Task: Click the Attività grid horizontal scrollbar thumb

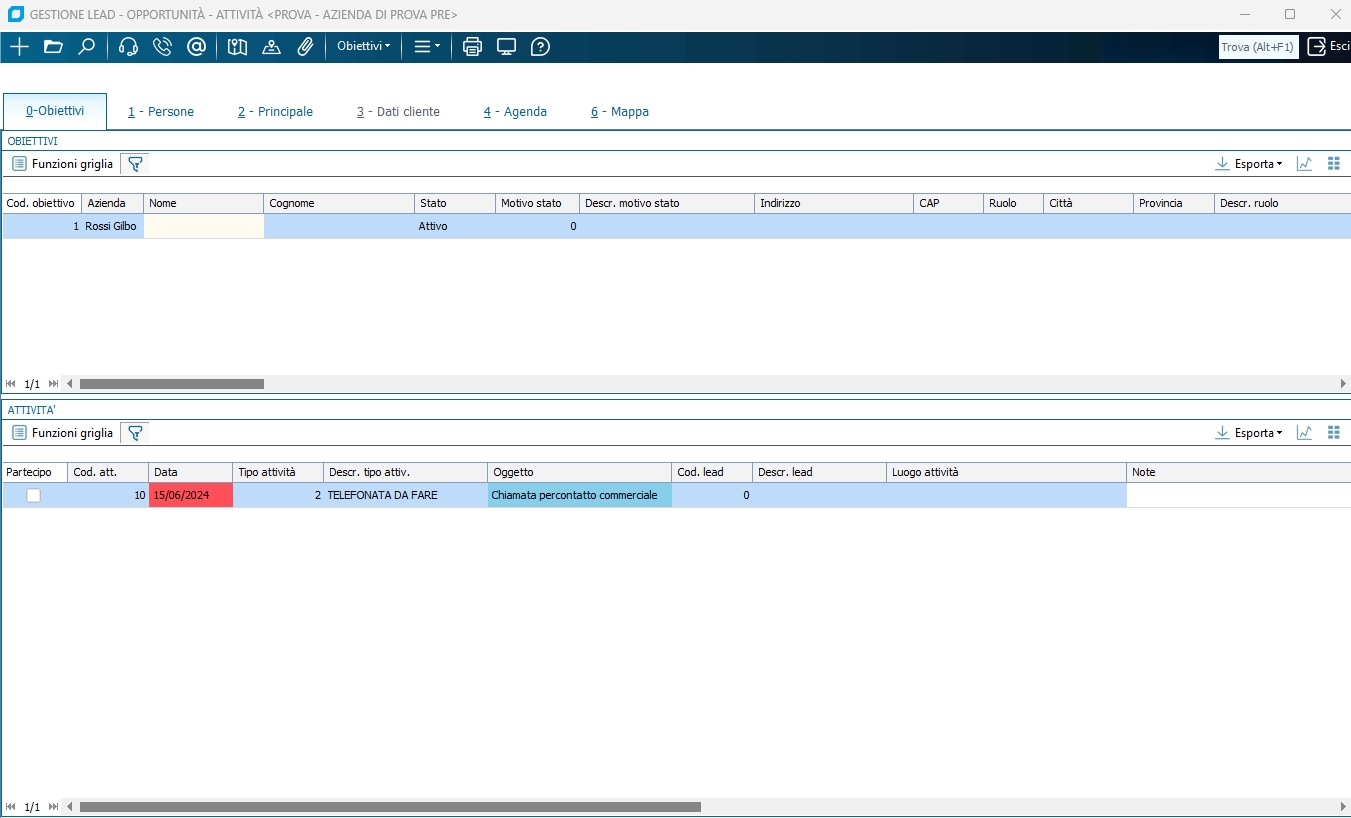Action: (x=390, y=807)
